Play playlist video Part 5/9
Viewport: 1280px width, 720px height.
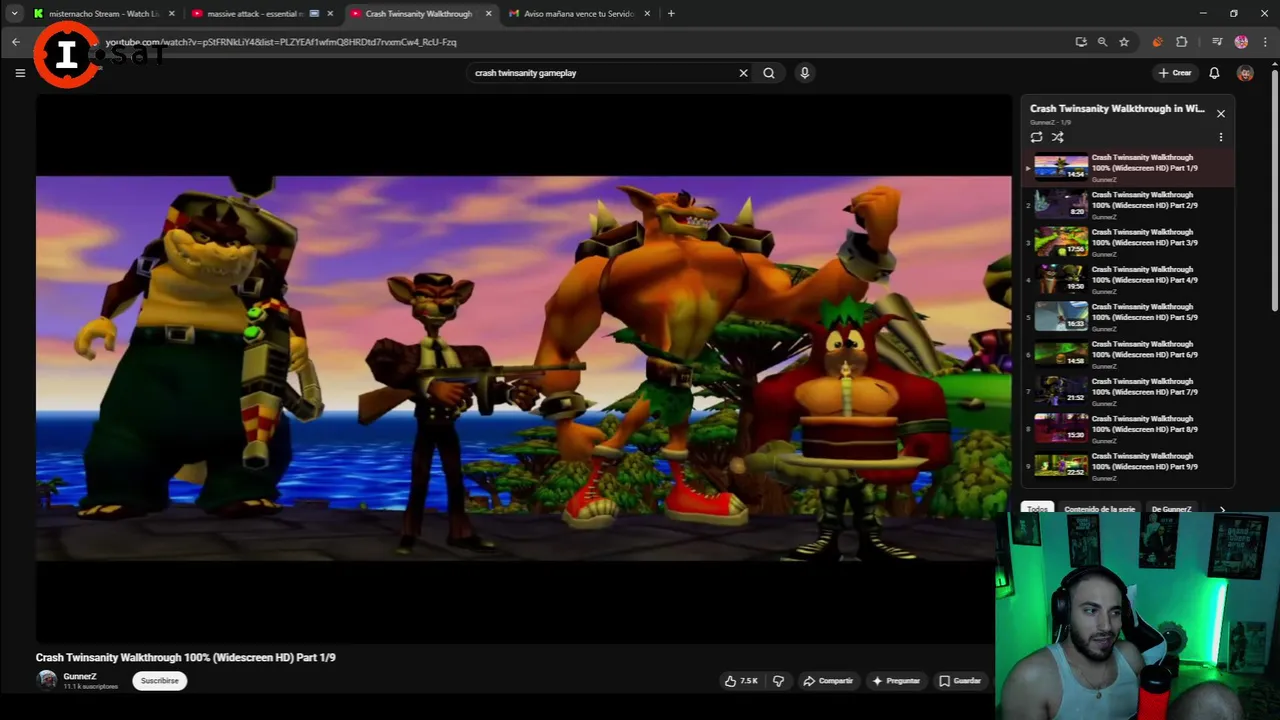pyautogui.click(x=1129, y=317)
